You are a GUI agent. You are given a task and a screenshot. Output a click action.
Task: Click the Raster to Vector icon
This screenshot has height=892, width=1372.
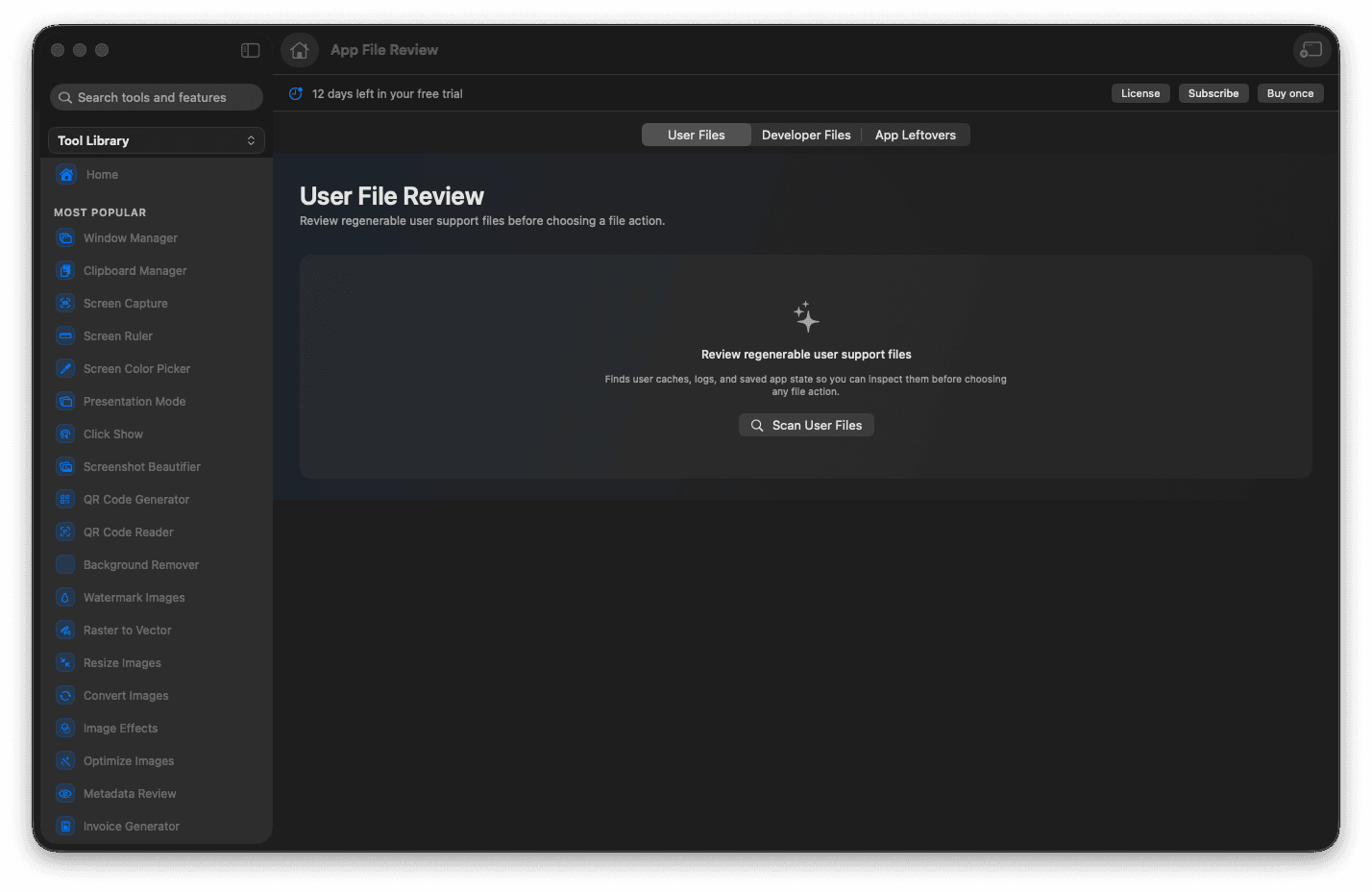pyautogui.click(x=65, y=631)
